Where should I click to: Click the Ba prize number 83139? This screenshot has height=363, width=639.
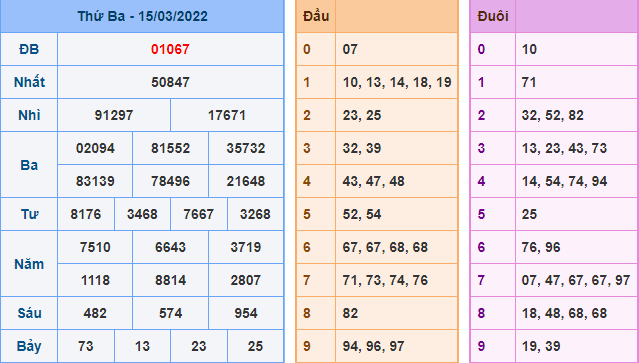click(95, 181)
